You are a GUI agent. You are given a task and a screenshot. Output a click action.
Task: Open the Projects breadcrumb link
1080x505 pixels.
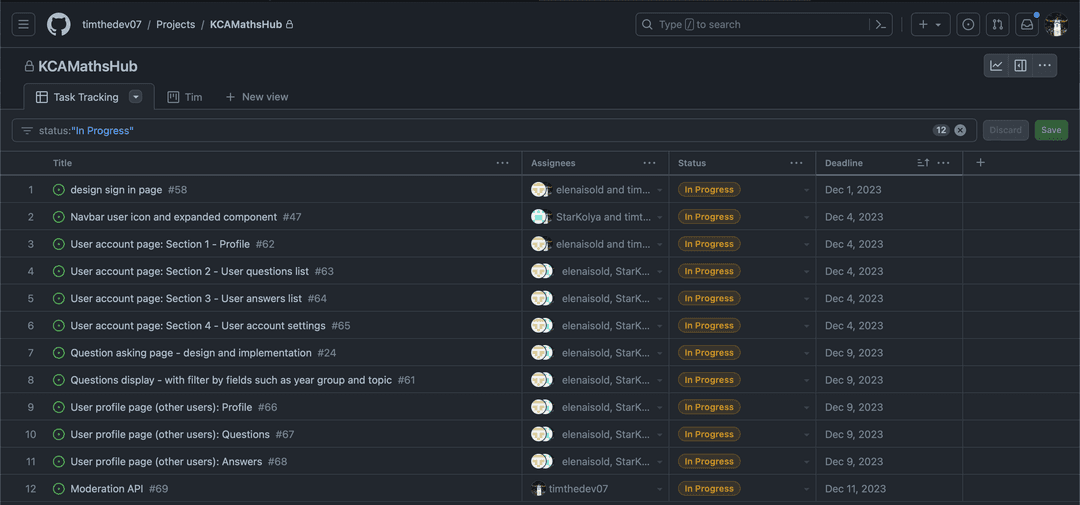click(x=175, y=25)
